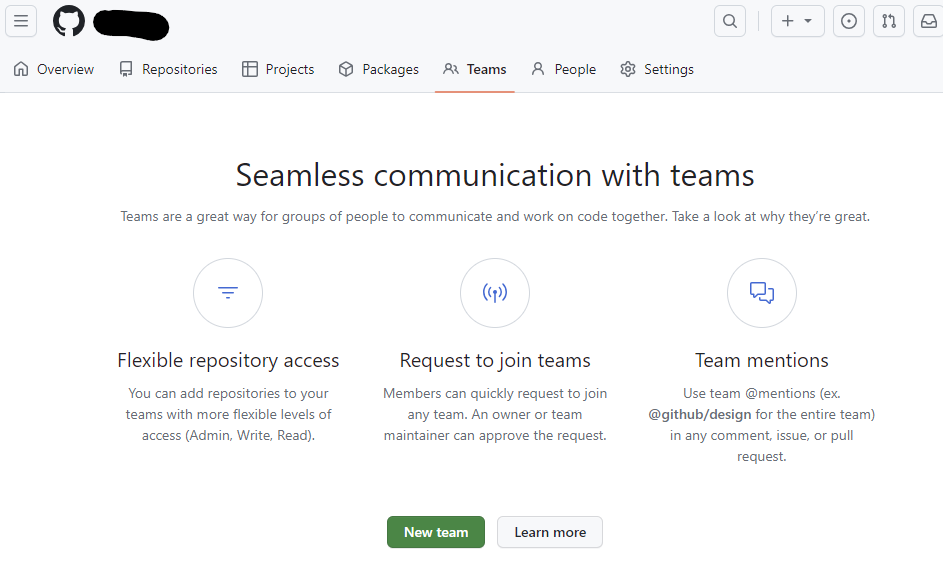Select the active Teams tab

coord(475,69)
